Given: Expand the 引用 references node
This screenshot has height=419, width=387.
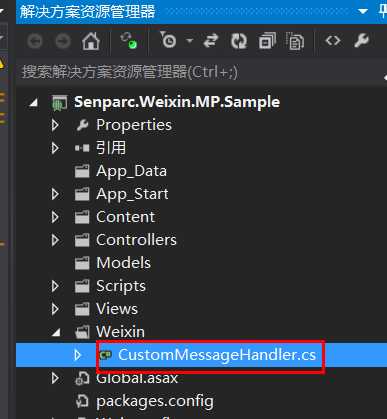Looking at the screenshot, I should click(x=55, y=148).
